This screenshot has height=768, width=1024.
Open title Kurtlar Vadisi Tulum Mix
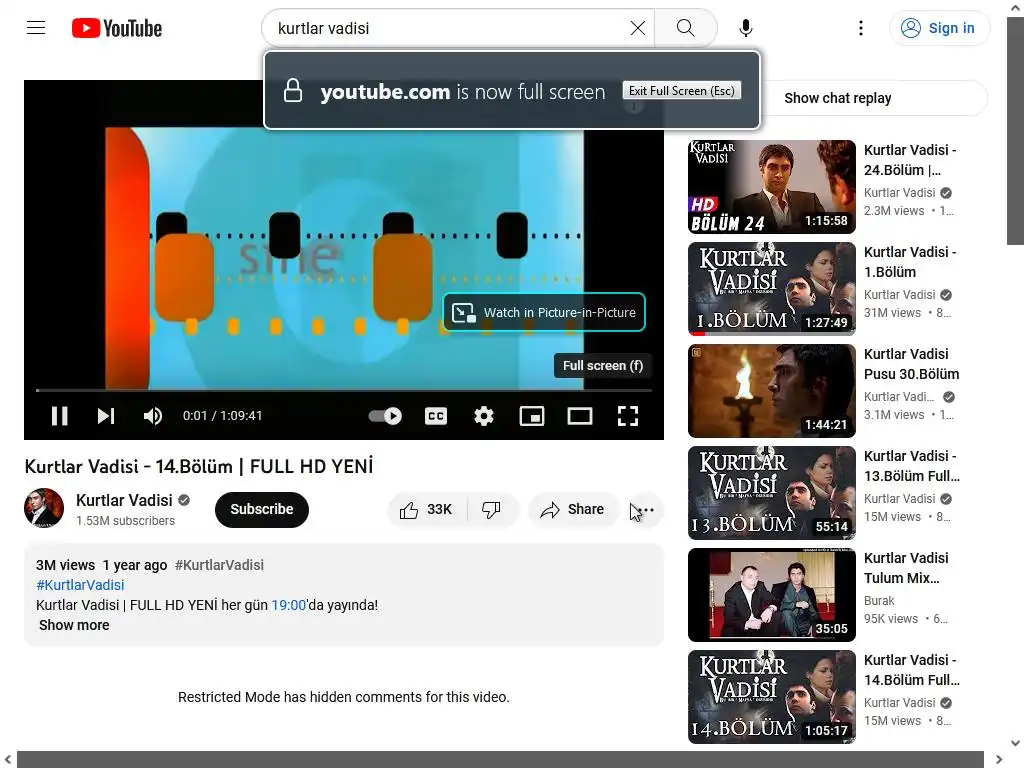[x=906, y=568]
